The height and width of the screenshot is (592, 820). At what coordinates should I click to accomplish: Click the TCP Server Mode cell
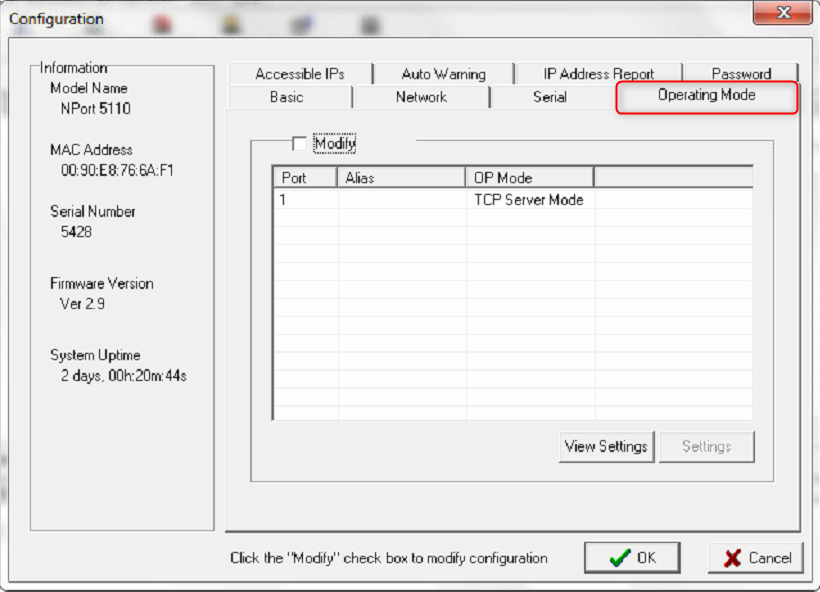tap(529, 199)
